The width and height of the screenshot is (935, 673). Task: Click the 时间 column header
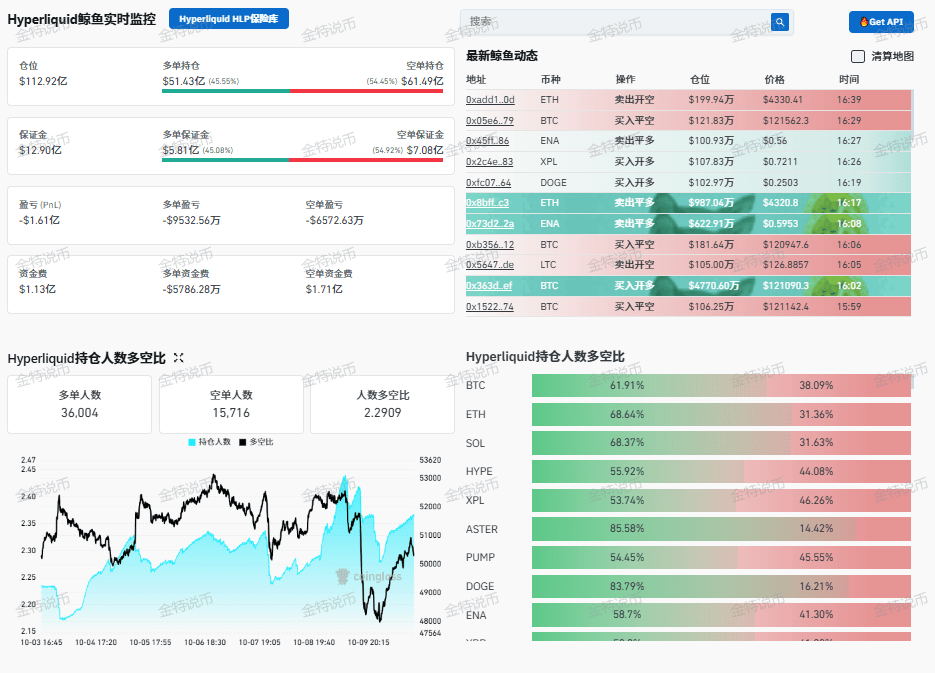[x=849, y=79]
